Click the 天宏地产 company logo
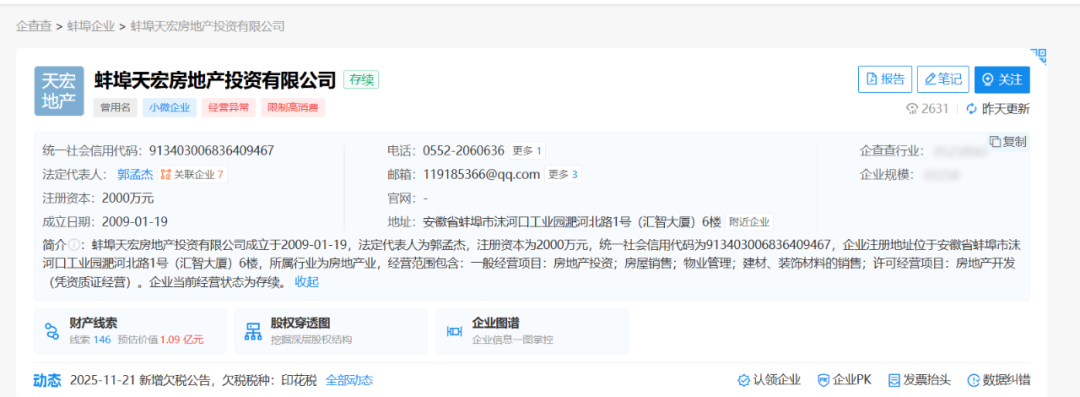The height and width of the screenshot is (397, 1080). click(x=59, y=90)
